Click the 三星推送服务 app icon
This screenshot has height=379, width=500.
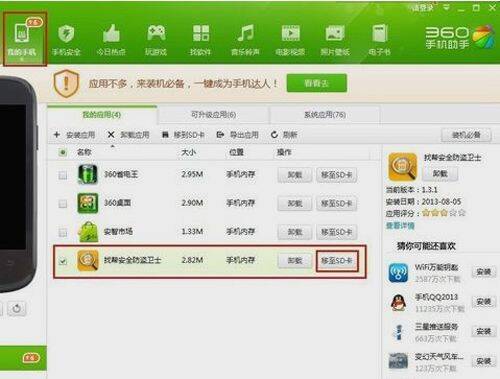[x=398, y=332]
